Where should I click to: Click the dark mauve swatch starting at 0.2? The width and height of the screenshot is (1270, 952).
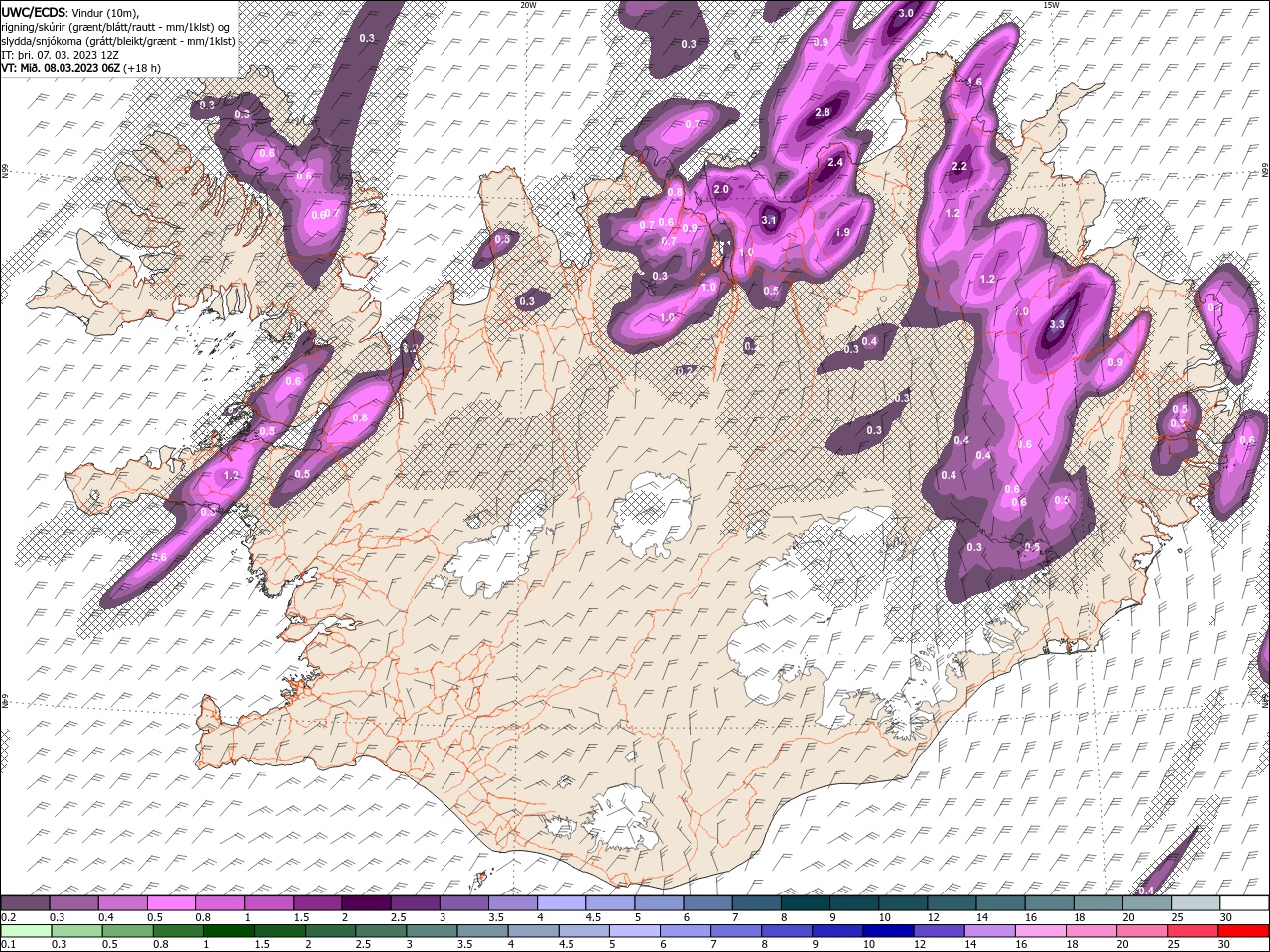pos(26,902)
